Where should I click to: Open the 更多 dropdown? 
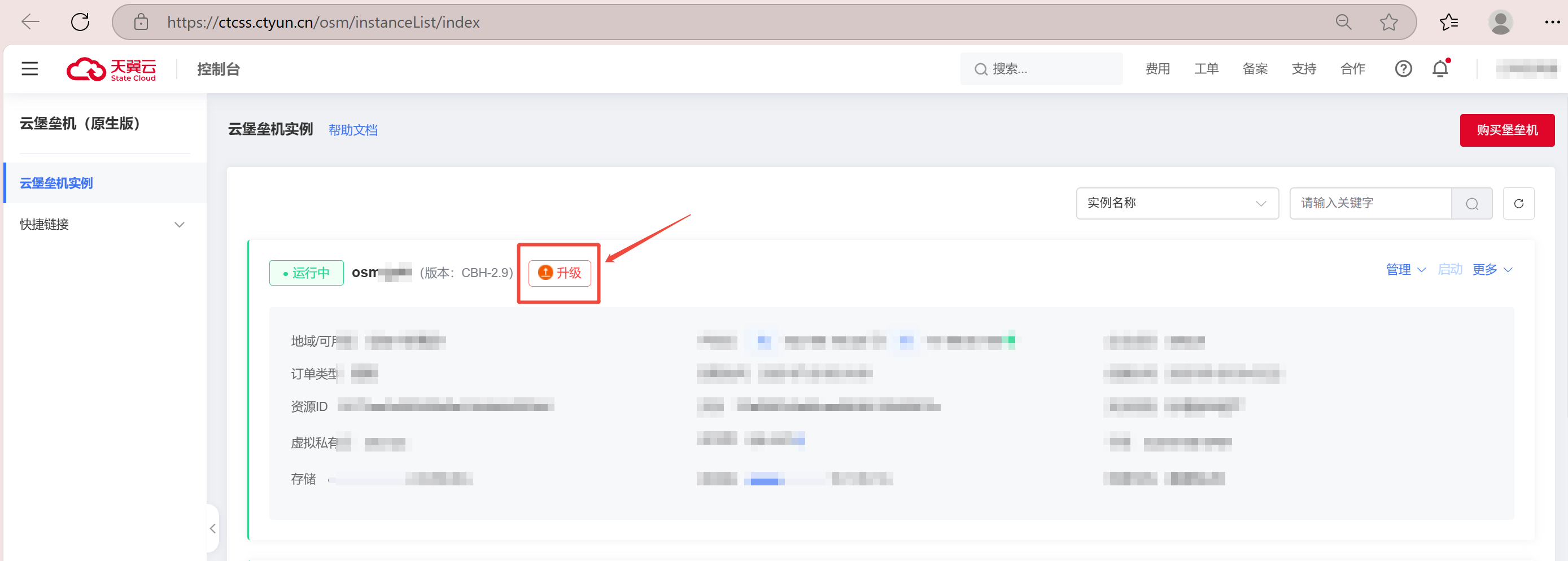click(x=1492, y=270)
